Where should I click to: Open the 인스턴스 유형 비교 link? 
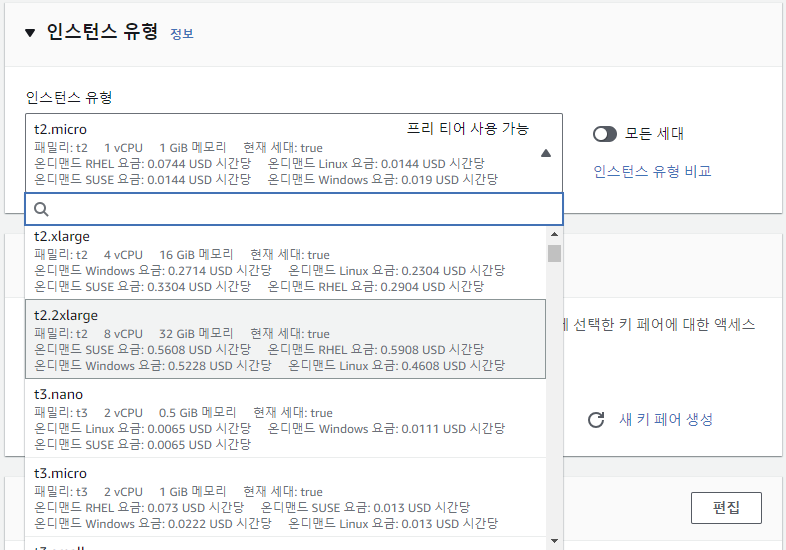pyautogui.click(x=652, y=171)
